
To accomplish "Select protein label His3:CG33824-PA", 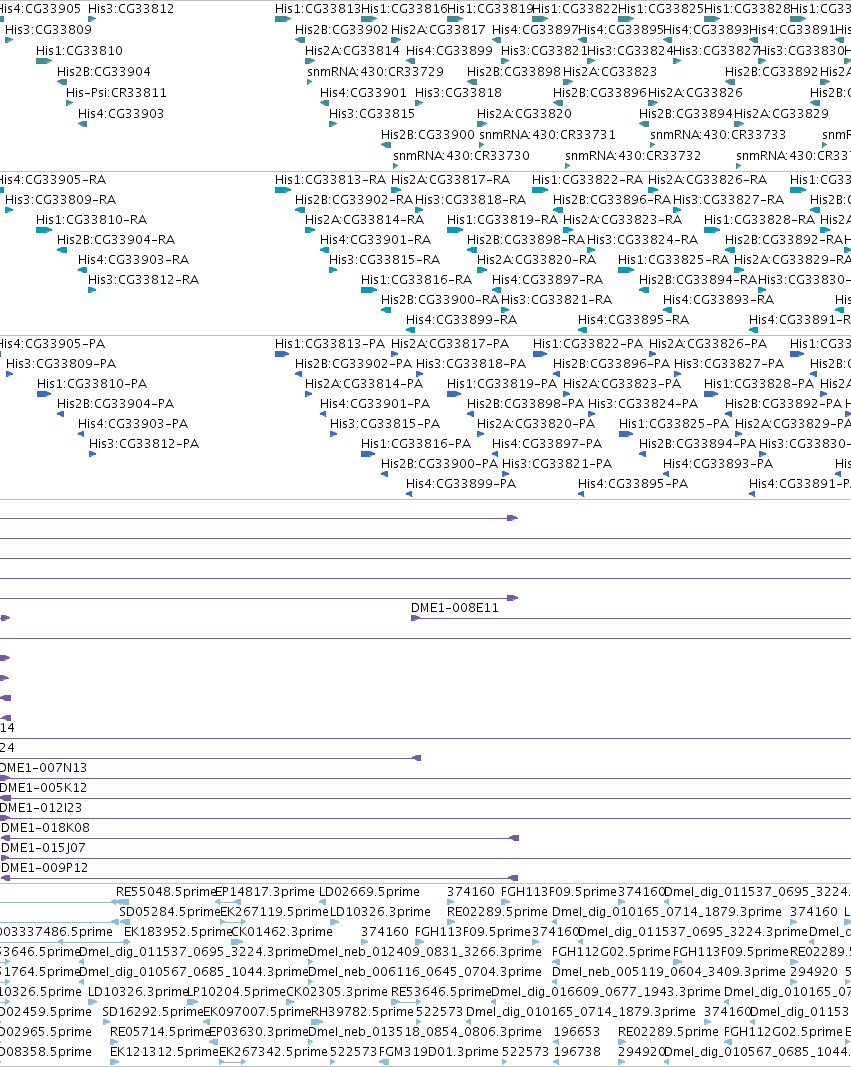I will (x=644, y=404).
